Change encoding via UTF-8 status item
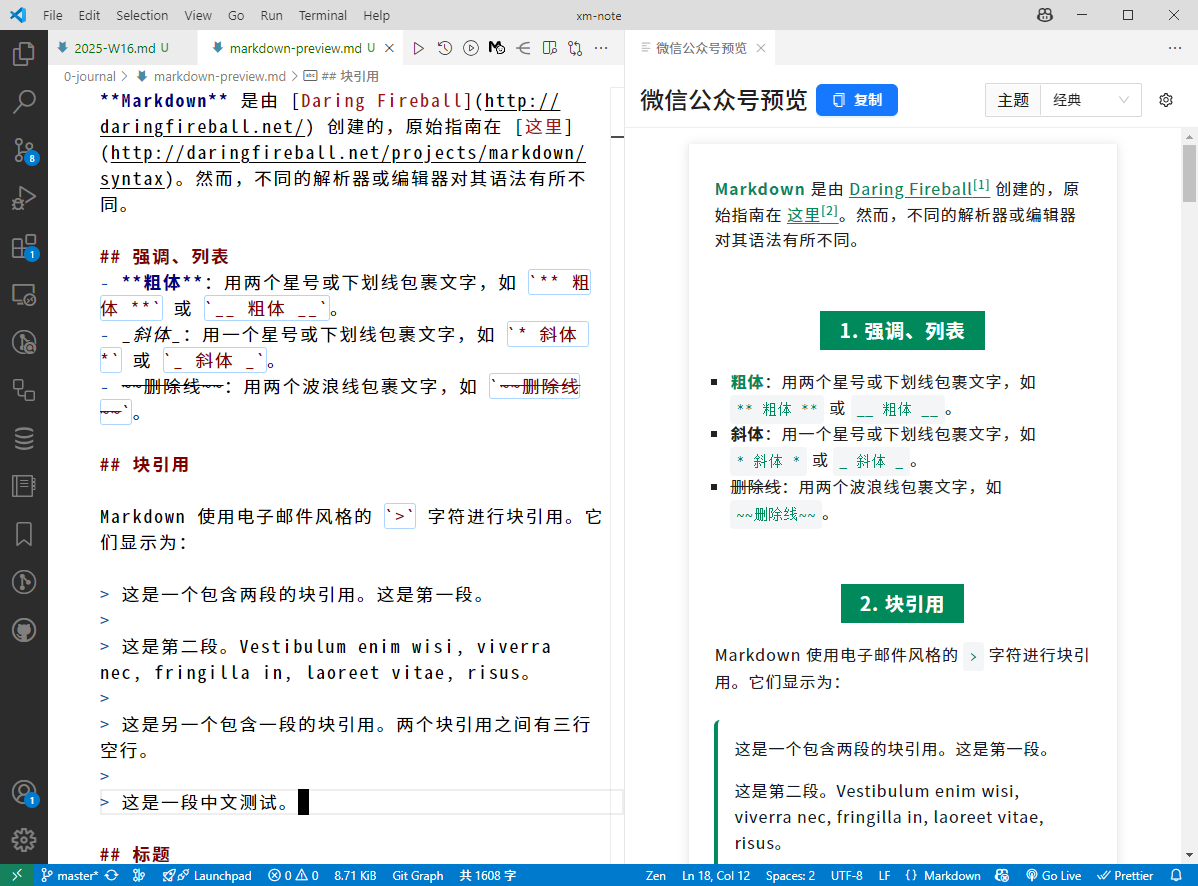The image size is (1198, 886). tap(847, 875)
